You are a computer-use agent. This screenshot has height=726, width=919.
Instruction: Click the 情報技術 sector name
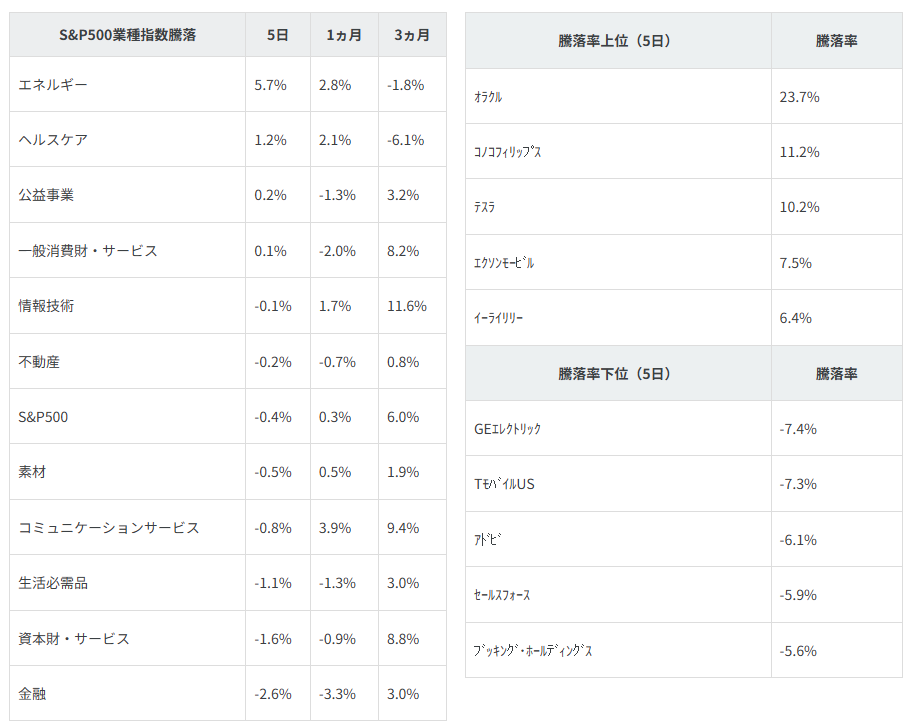tap(46, 306)
